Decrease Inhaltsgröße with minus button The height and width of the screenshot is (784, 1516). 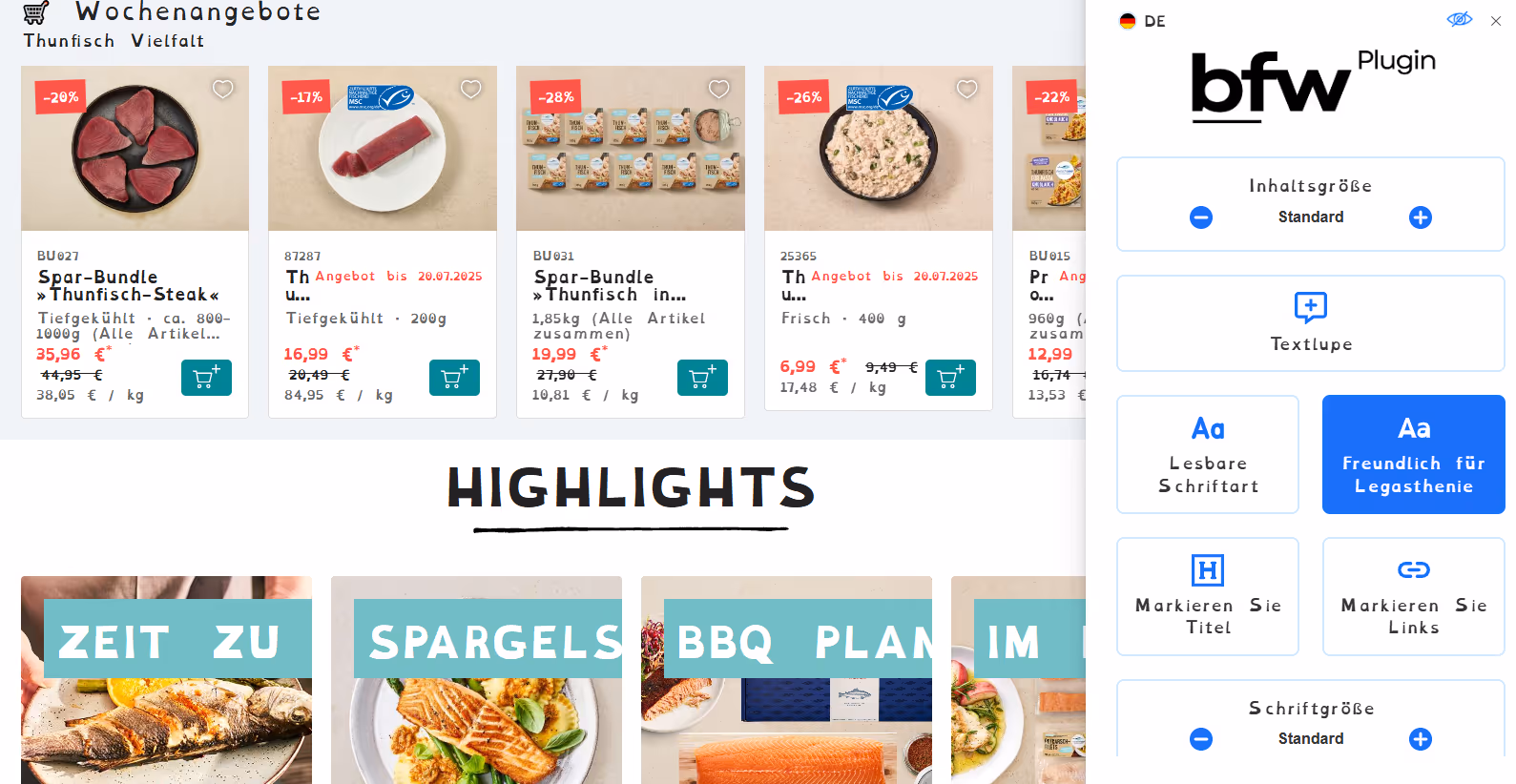[x=1201, y=217]
